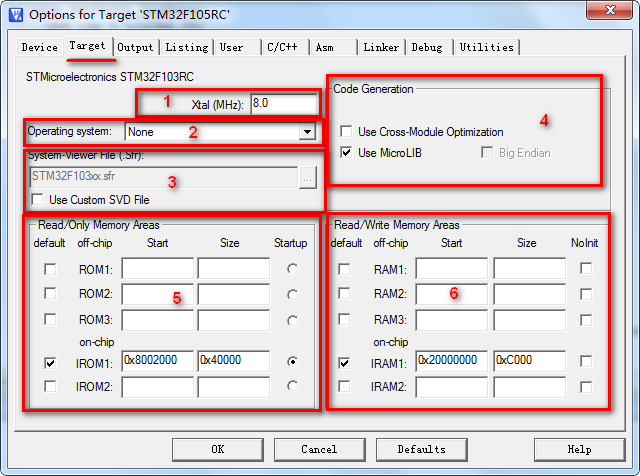Check the ROM2 default checkbox
640x476 pixels.
point(50,294)
